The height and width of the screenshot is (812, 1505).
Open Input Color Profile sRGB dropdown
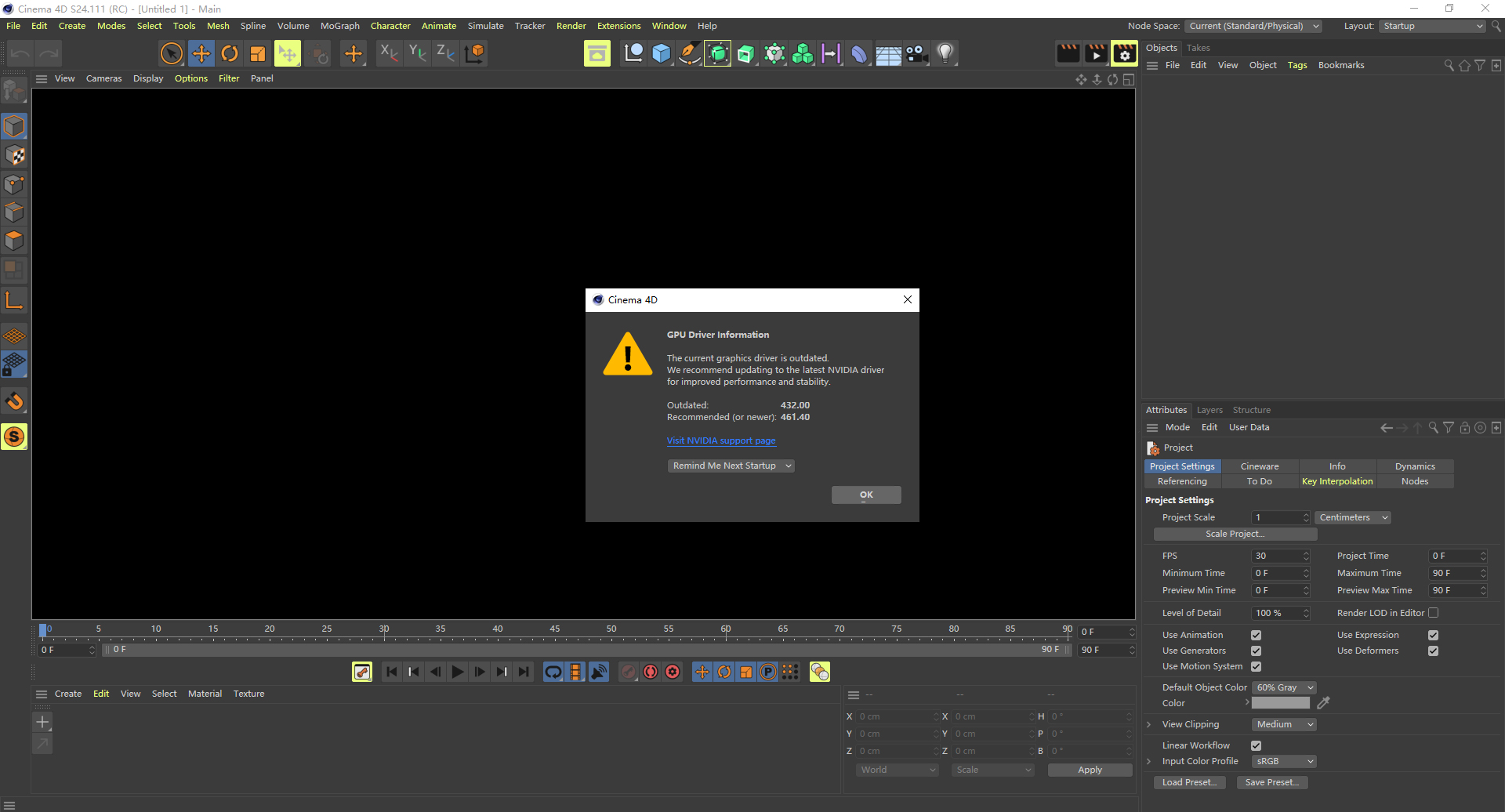pos(1284,761)
